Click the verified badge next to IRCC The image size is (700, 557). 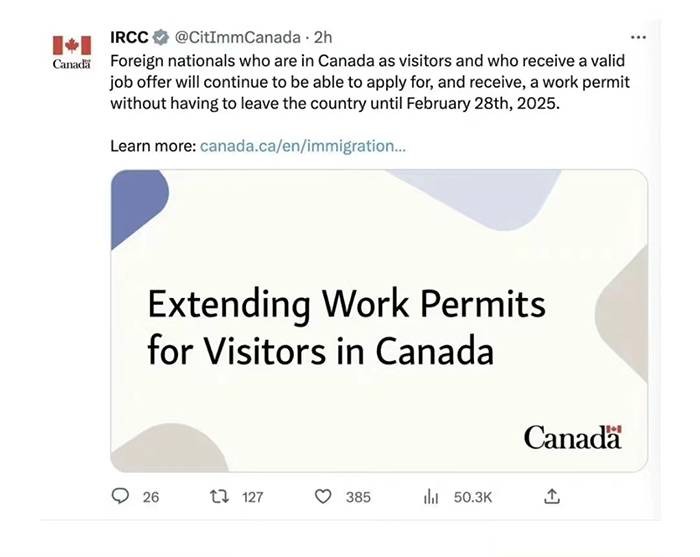[161, 37]
